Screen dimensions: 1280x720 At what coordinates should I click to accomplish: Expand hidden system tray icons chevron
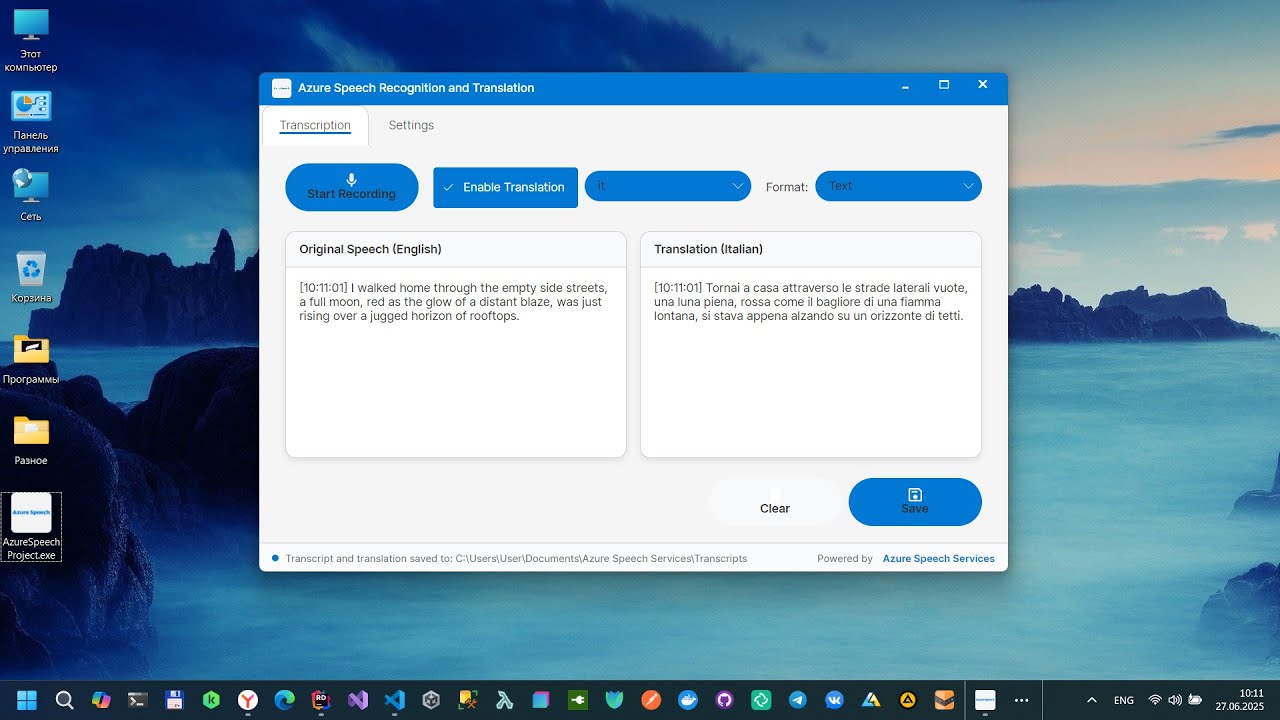tap(1091, 700)
